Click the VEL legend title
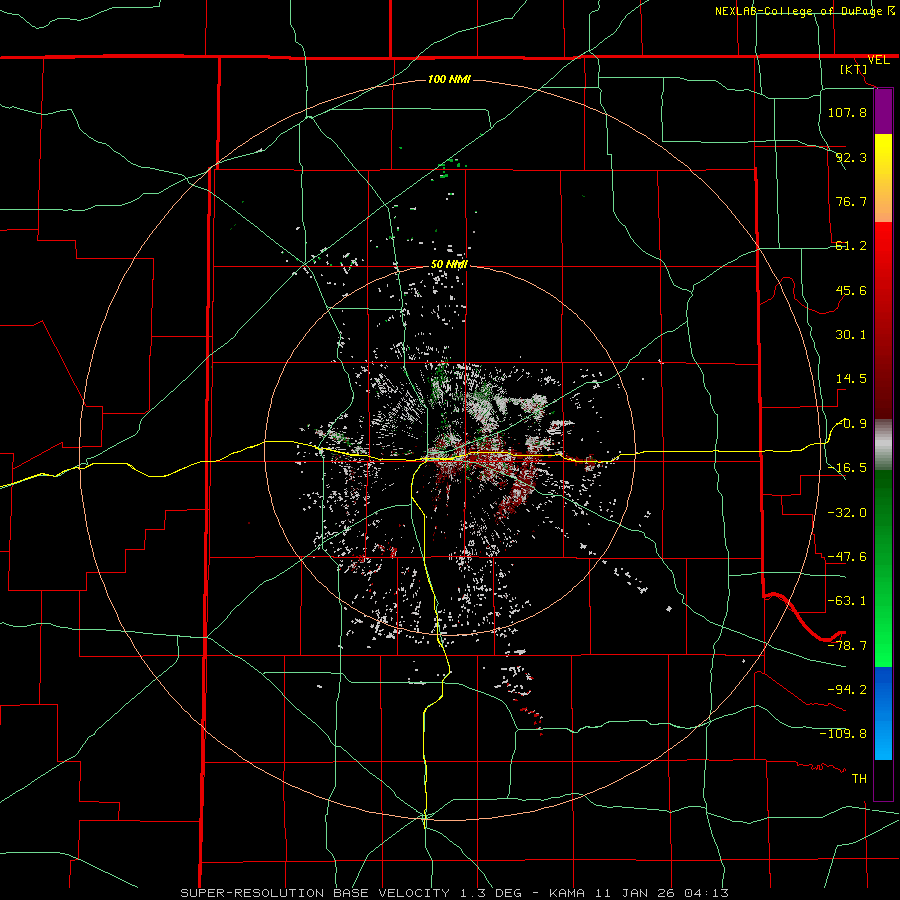Viewport: 900px width, 900px height. 878,60
